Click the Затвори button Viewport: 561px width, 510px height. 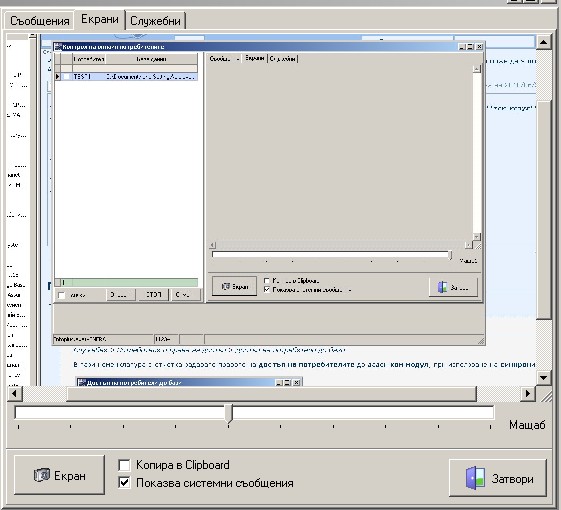pos(498,478)
